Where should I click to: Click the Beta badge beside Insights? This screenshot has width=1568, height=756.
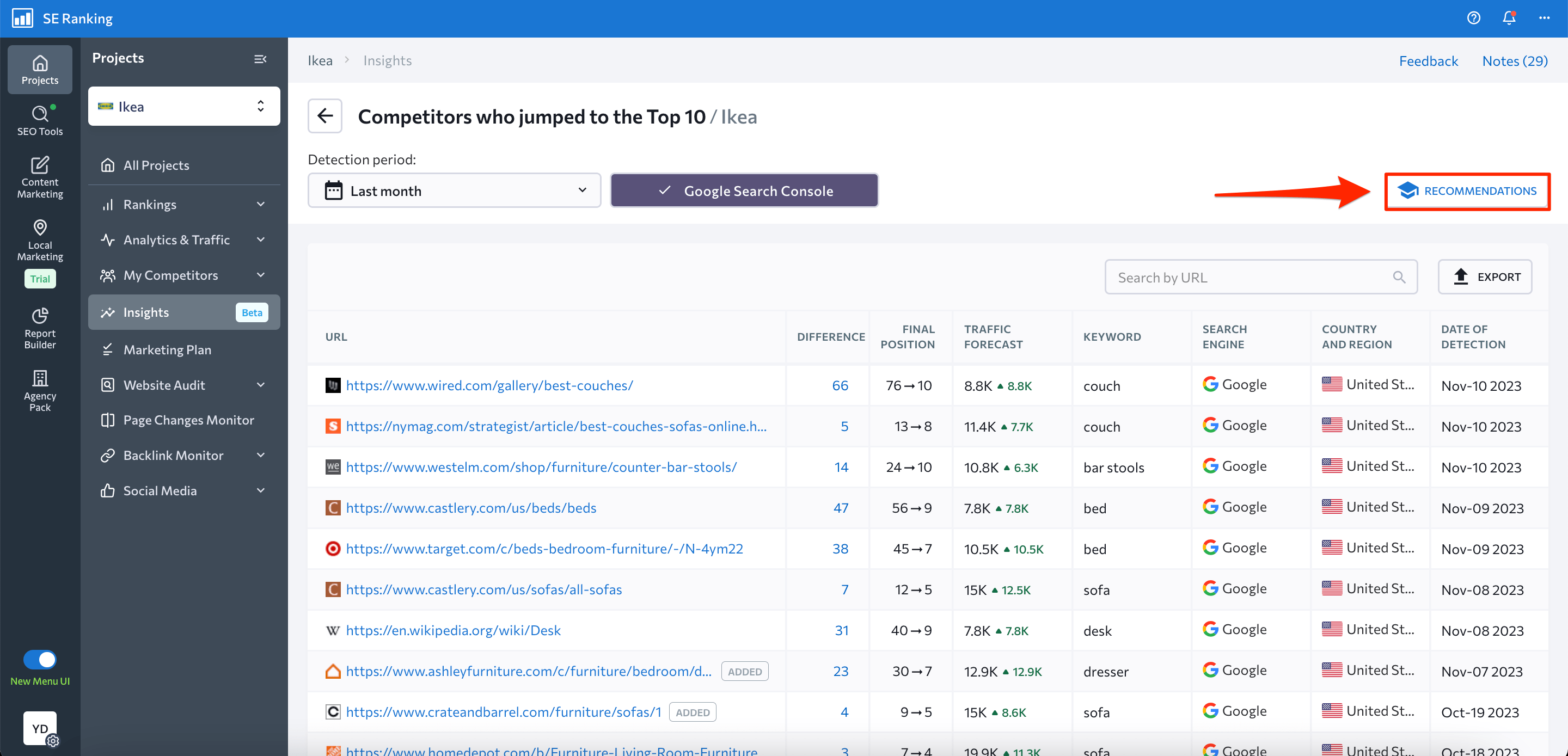[252, 312]
